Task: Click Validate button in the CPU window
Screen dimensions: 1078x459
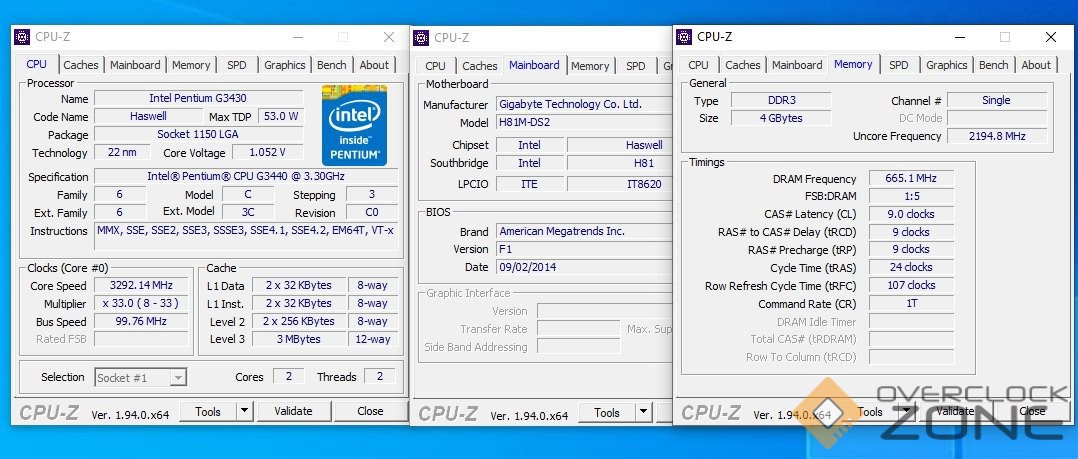Action: pyautogui.click(x=293, y=412)
